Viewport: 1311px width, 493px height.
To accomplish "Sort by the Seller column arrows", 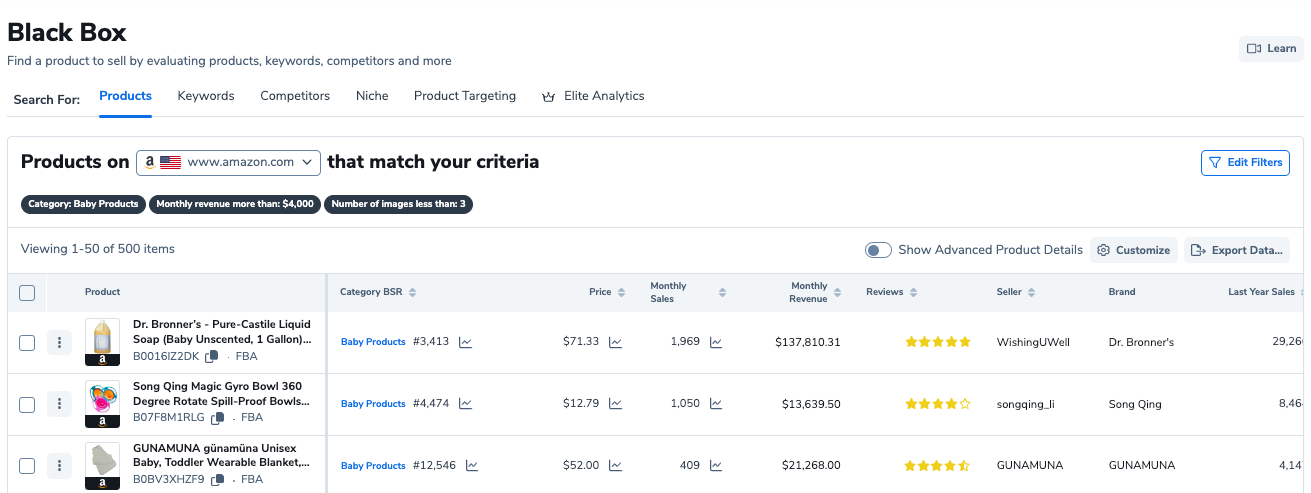I will [x=1031, y=292].
